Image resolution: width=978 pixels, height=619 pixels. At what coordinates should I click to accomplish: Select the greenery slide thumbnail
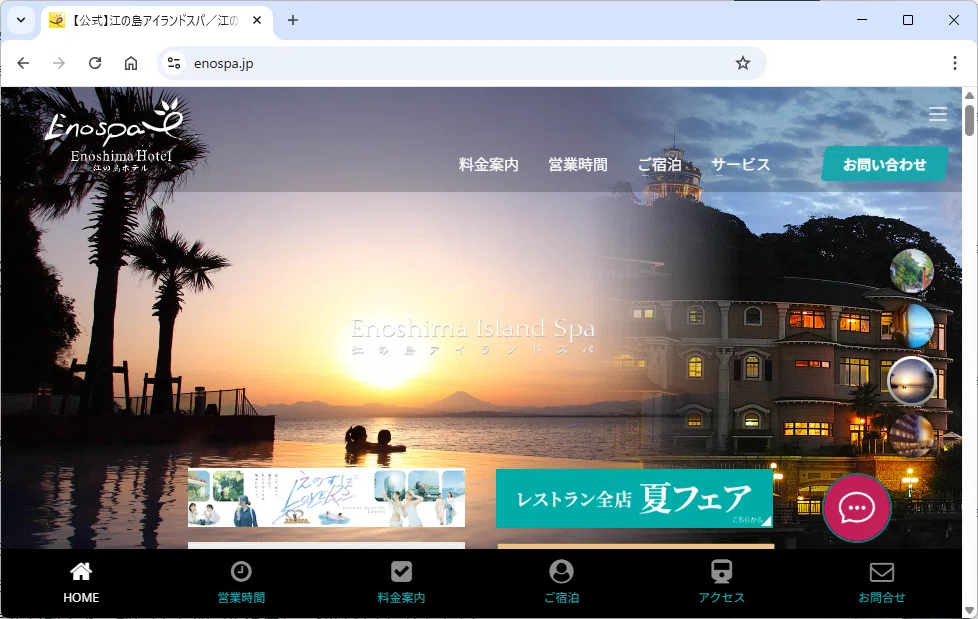click(911, 271)
